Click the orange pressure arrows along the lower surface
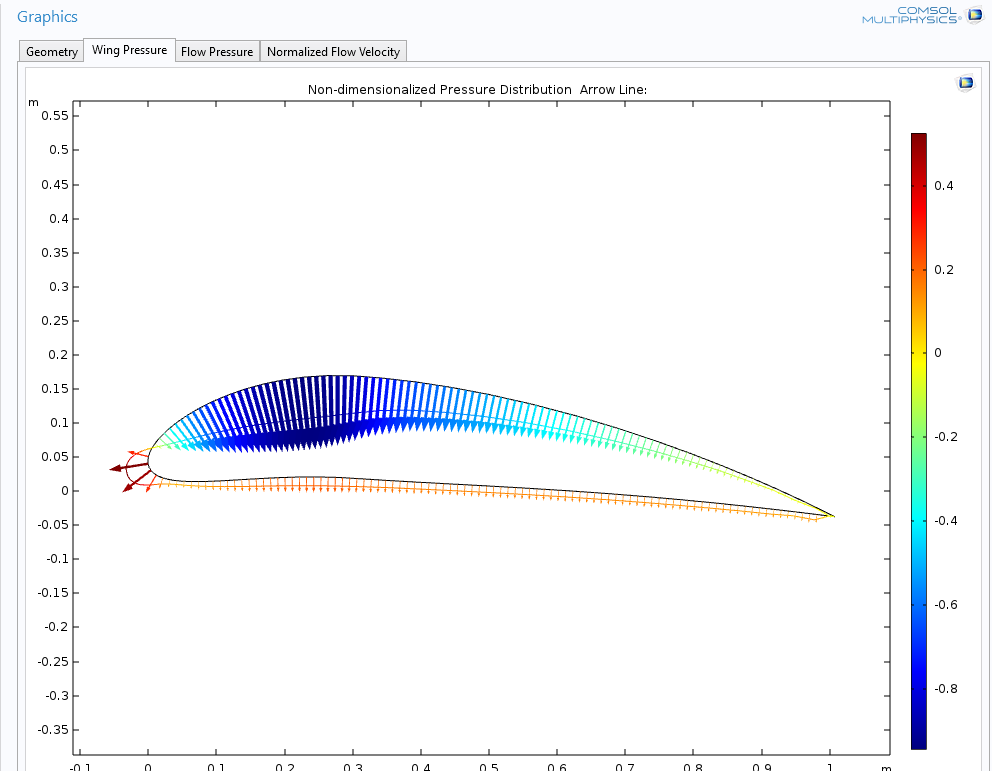This screenshot has width=992, height=771. [x=481, y=491]
